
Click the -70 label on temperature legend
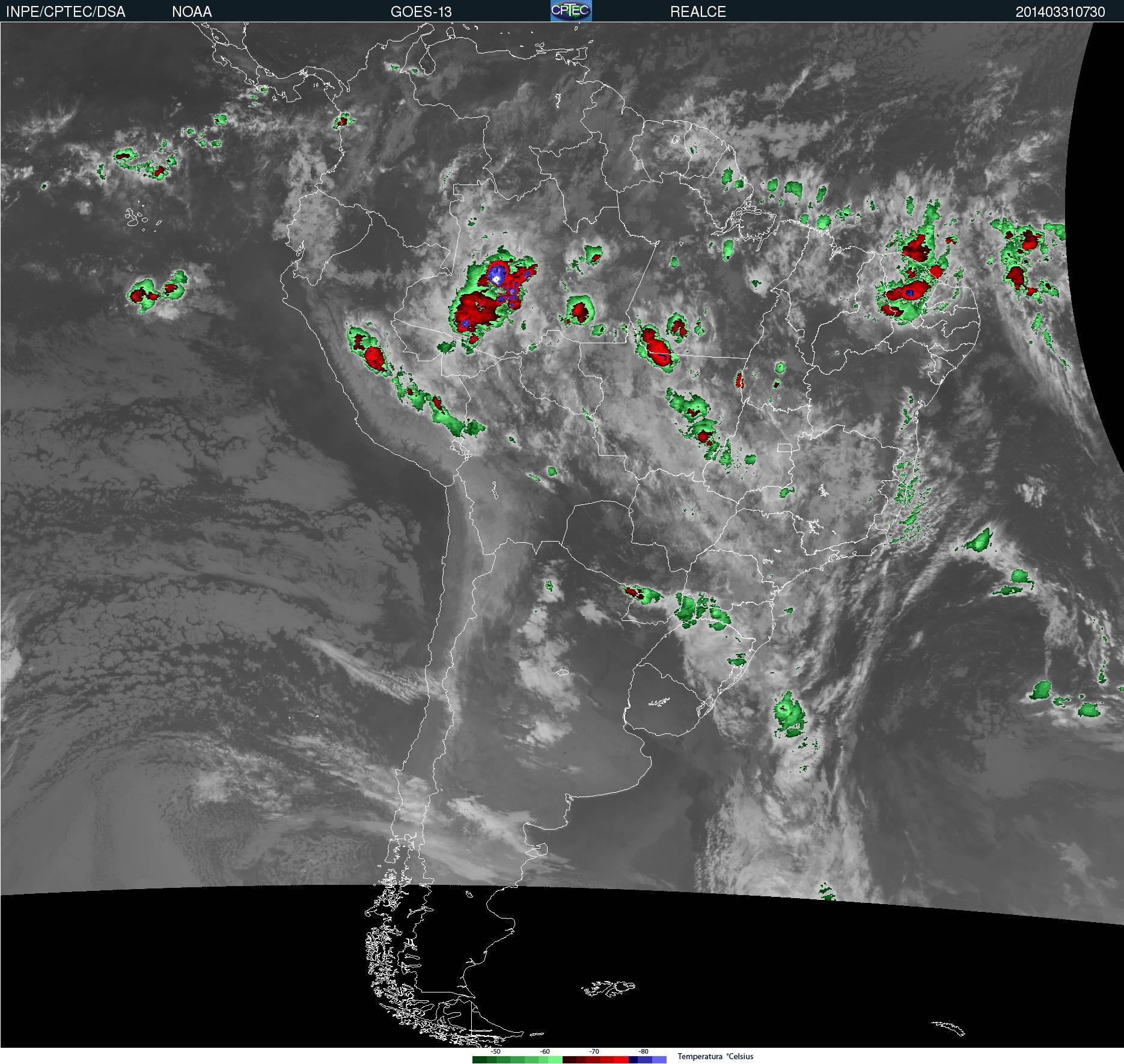pyautogui.click(x=594, y=1051)
